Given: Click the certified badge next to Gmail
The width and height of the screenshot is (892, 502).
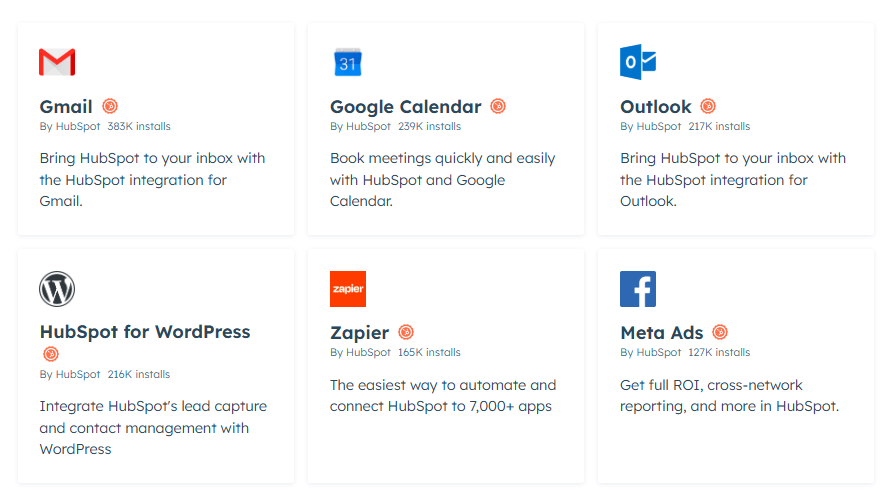Looking at the screenshot, I should pyautogui.click(x=110, y=106).
